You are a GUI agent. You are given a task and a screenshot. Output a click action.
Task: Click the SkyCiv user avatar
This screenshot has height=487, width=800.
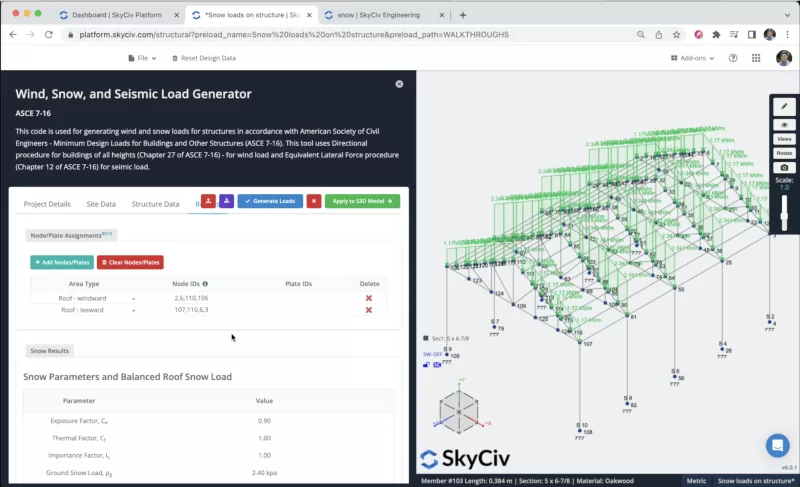click(784, 58)
